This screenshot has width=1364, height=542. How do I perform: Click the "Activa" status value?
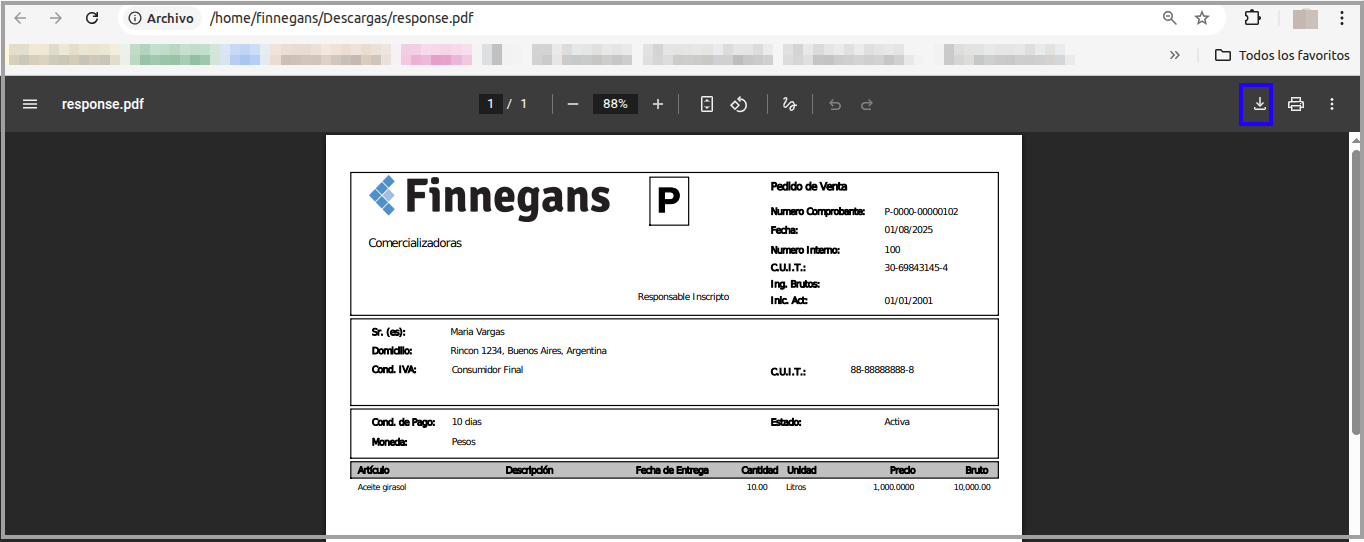pyautogui.click(x=897, y=422)
